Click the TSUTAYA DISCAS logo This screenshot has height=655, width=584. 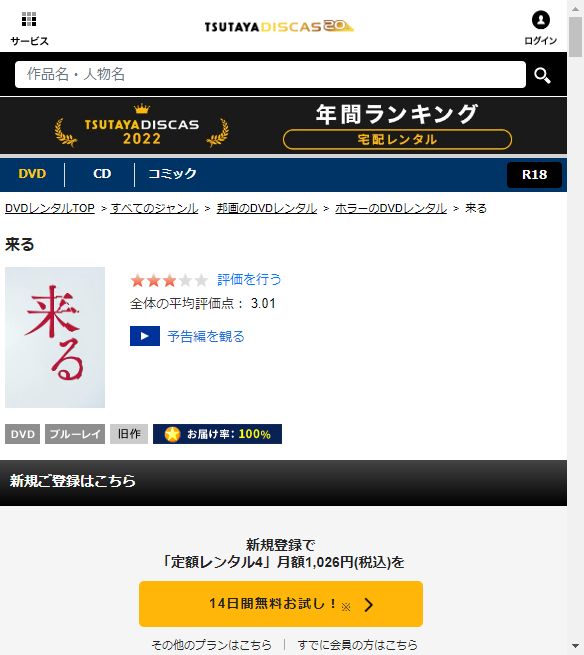[x=279, y=26]
